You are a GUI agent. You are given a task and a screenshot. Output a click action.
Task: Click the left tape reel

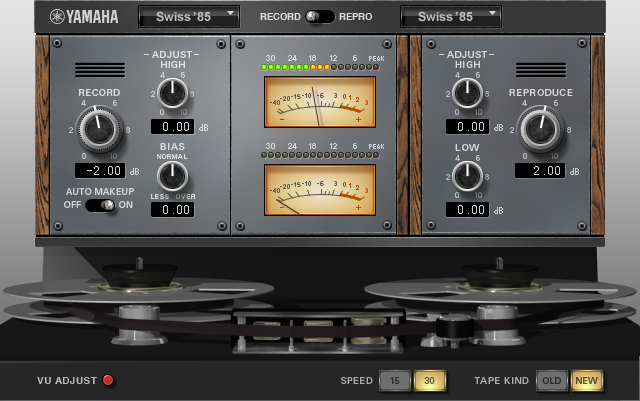point(139,291)
